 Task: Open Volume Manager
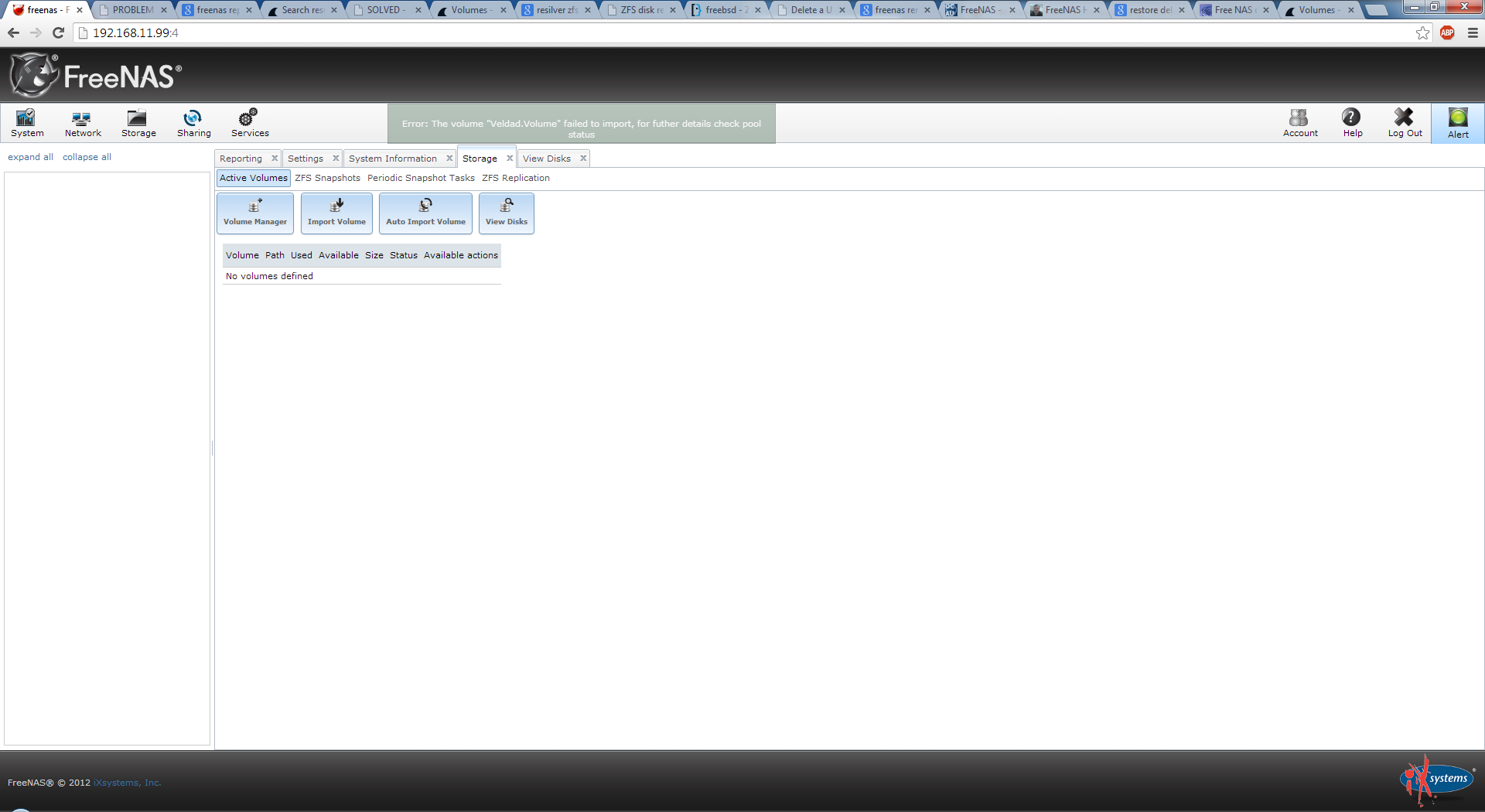(255, 213)
